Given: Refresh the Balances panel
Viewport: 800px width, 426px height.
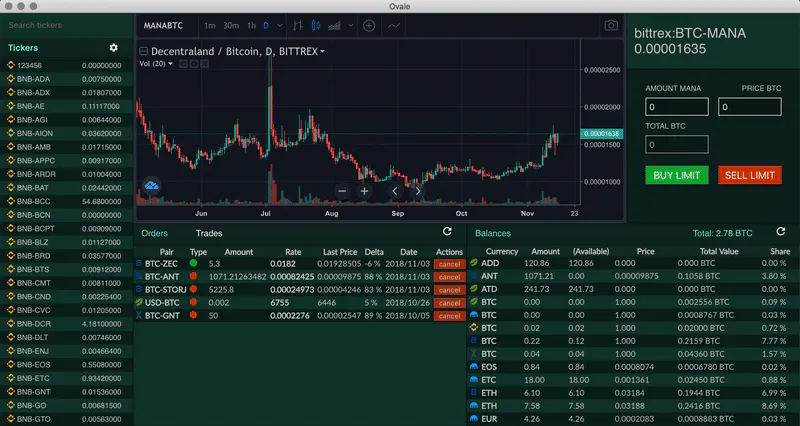Looking at the screenshot, I should pos(781,232).
